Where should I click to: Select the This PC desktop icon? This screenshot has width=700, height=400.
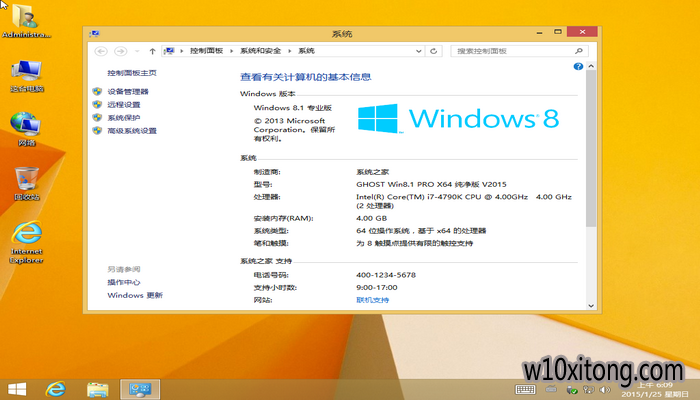27,76
